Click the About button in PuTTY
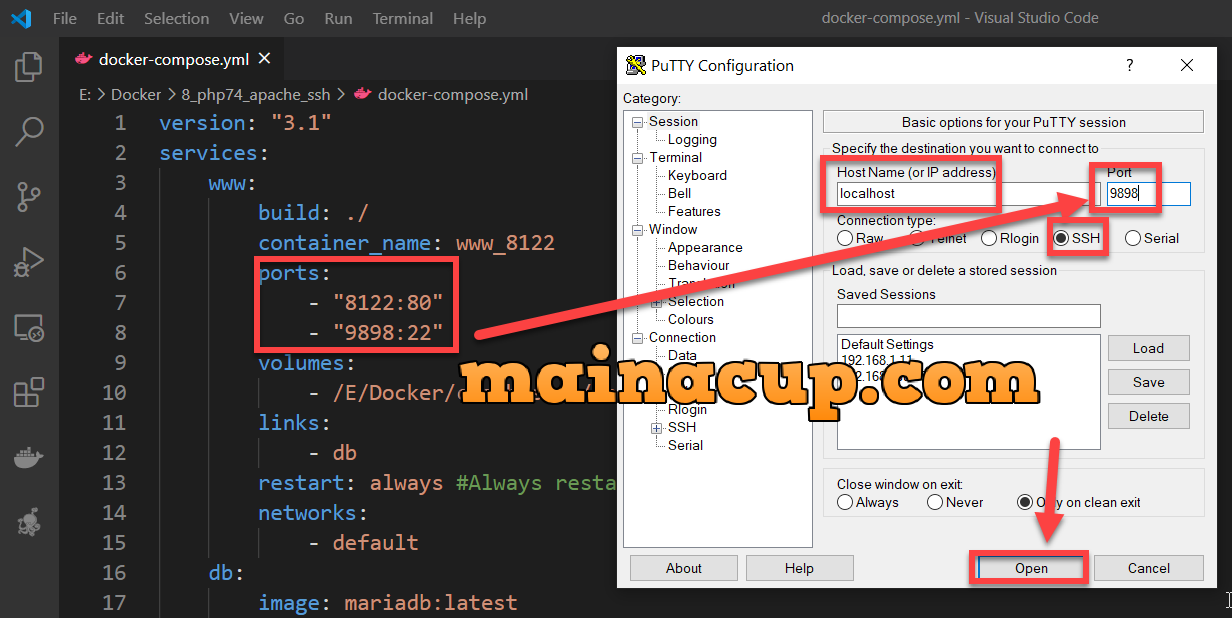The image size is (1232, 618). pyautogui.click(x=684, y=568)
